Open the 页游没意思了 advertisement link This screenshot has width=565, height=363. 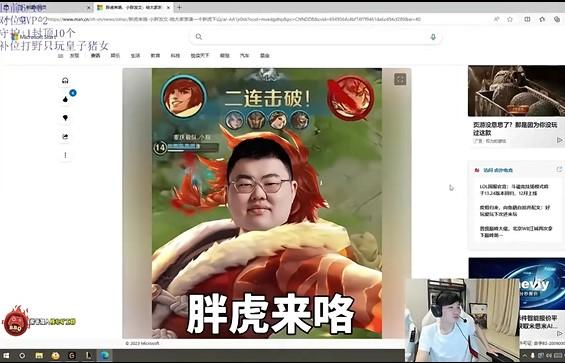515,129
